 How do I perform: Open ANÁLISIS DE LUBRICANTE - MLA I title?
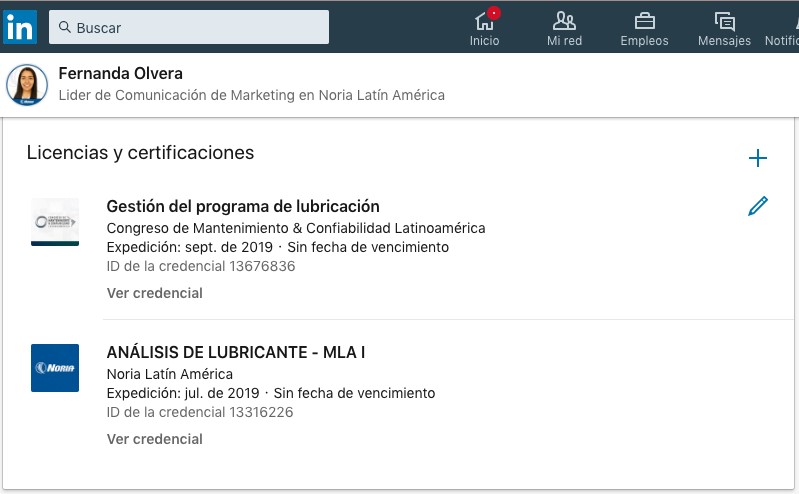(x=236, y=352)
